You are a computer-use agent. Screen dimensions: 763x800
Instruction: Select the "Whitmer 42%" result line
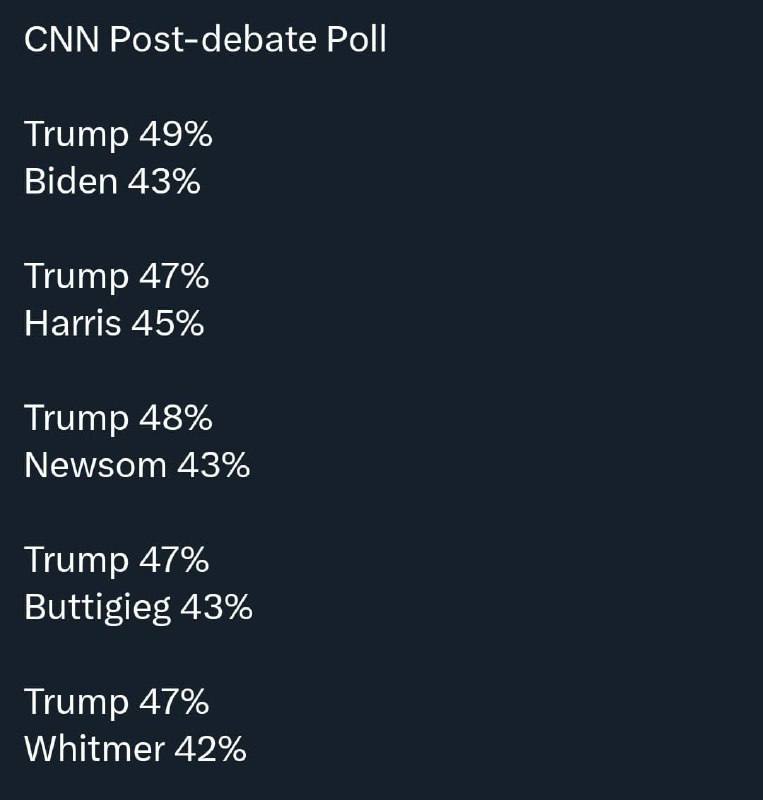tap(135, 749)
